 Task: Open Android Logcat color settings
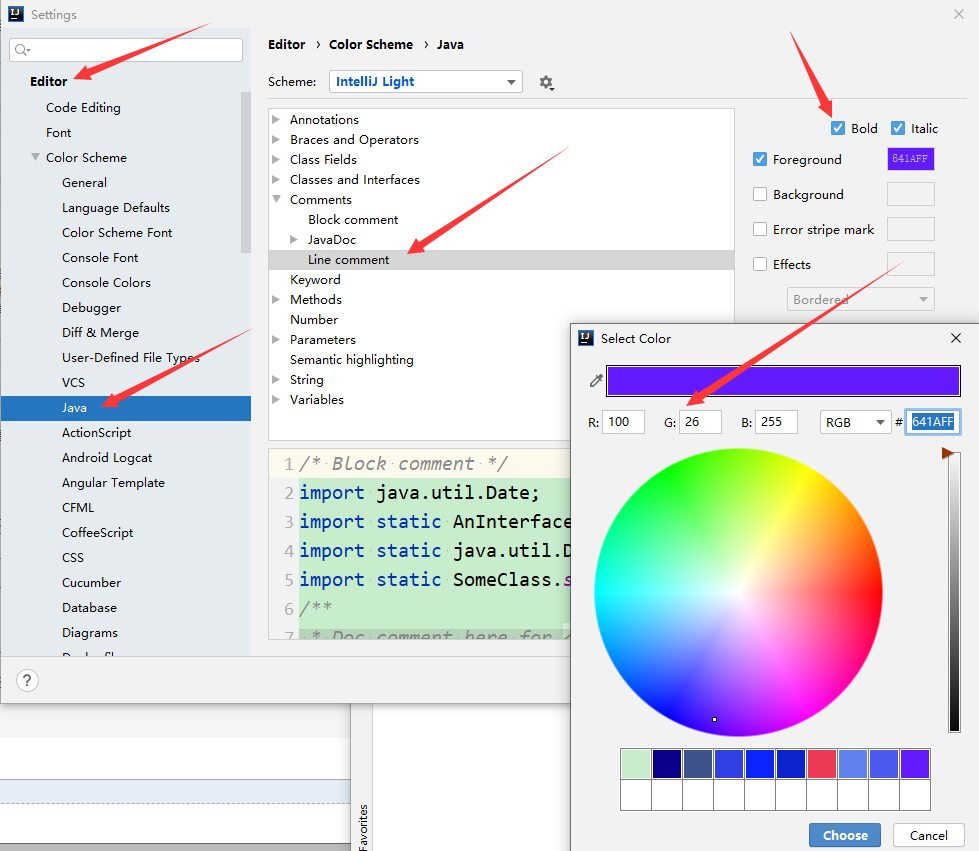coord(107,458)
